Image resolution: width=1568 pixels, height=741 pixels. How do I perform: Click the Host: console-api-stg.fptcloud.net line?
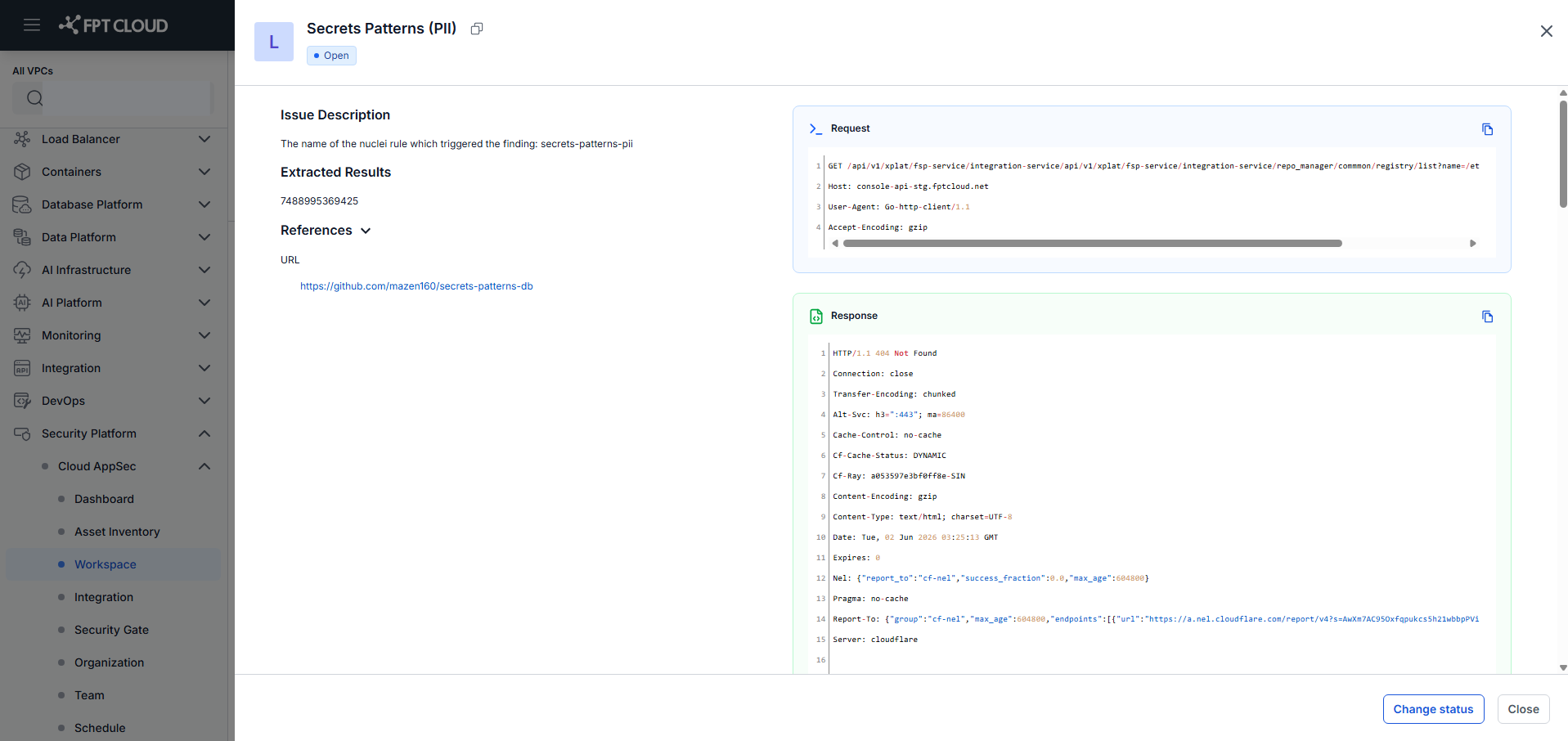pyautogui.click(x=908, y=186)
